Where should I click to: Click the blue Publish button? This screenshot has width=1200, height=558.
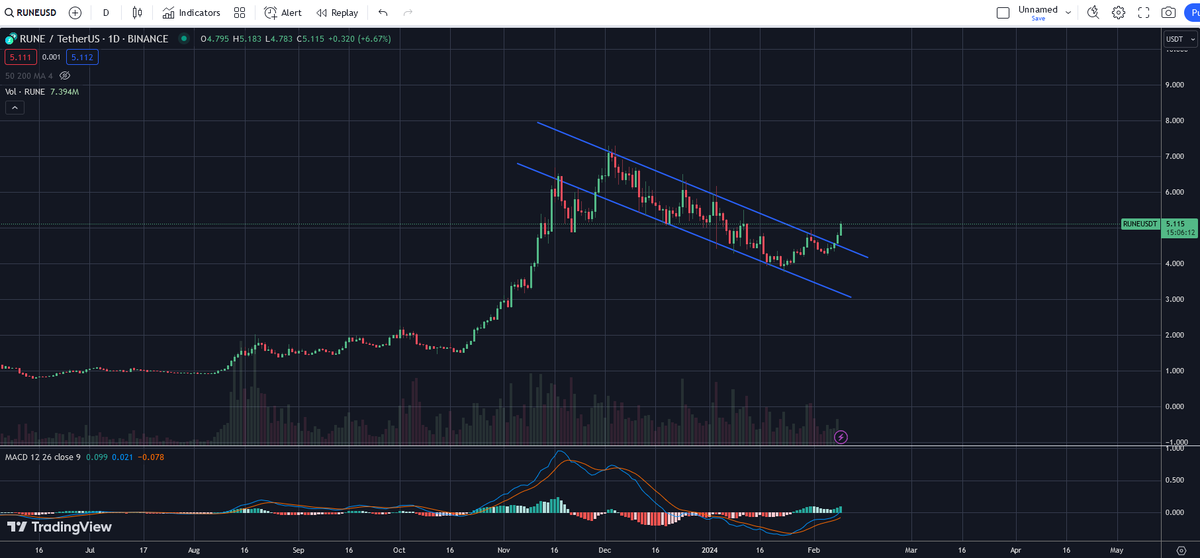coord(1192,13)
